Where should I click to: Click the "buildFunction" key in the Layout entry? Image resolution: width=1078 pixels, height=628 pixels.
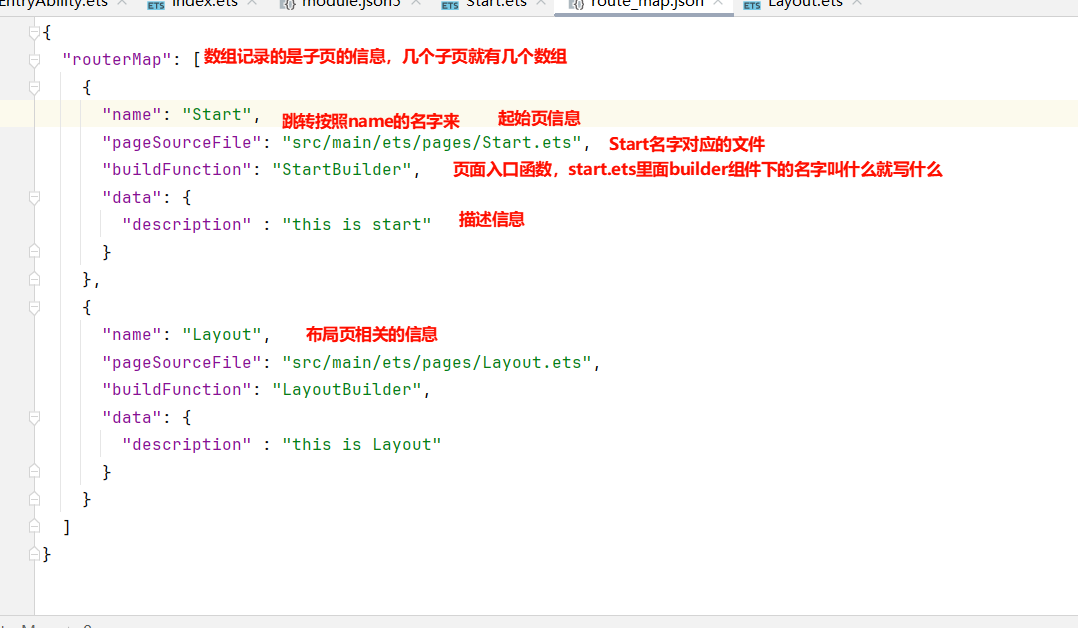[x=177, y=390]
